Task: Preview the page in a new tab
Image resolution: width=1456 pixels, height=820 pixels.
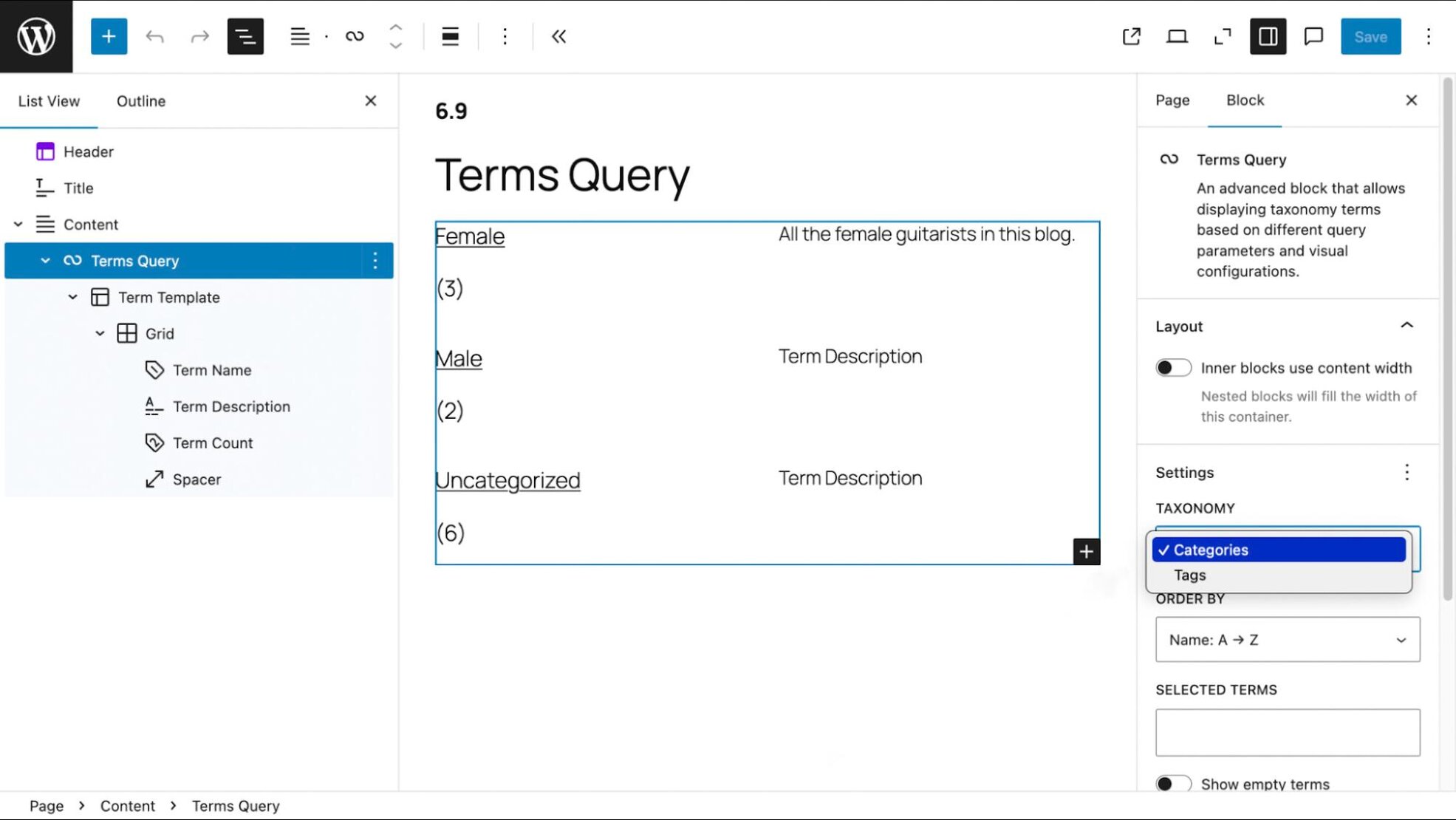Action: click(x=1132, y=36)
